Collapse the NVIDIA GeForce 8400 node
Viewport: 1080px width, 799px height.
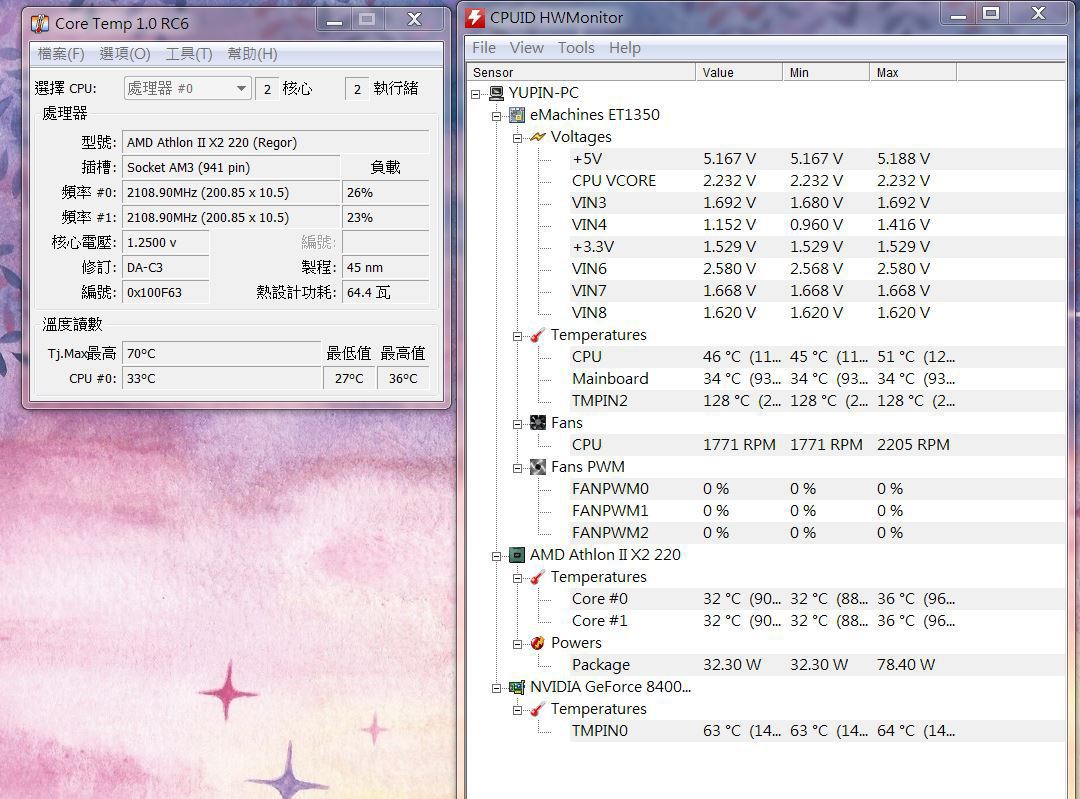point(497,688)
